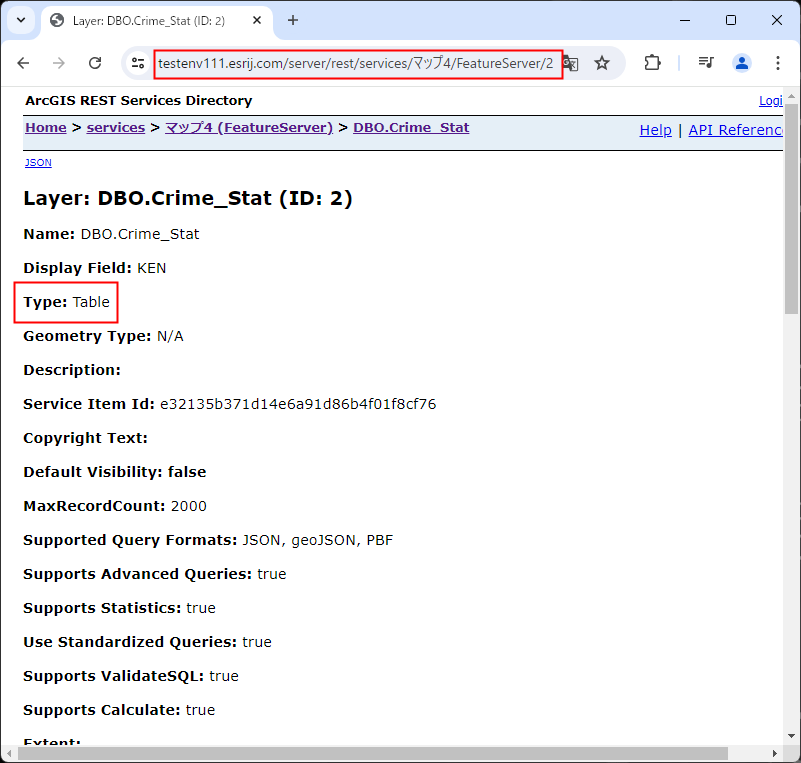
Task: Click the translate page icon
Action: pyautogui.click(x=571, y=63)
